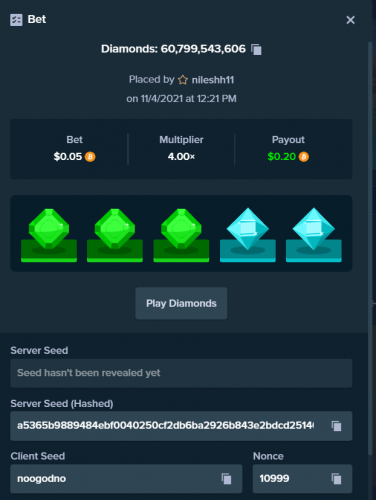This screenshot has width=376, height=500.
Task: Click the Multiplier value 4.00×
Action: 181,156
